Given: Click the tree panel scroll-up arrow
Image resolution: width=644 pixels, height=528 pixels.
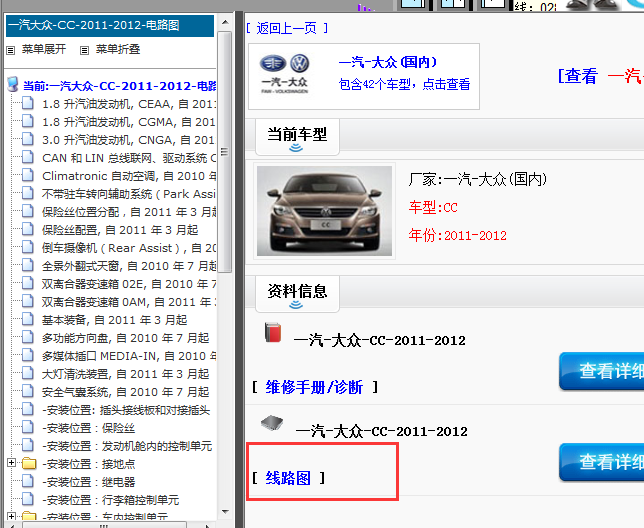Looking at the screenshot, I should click(225, 22).
